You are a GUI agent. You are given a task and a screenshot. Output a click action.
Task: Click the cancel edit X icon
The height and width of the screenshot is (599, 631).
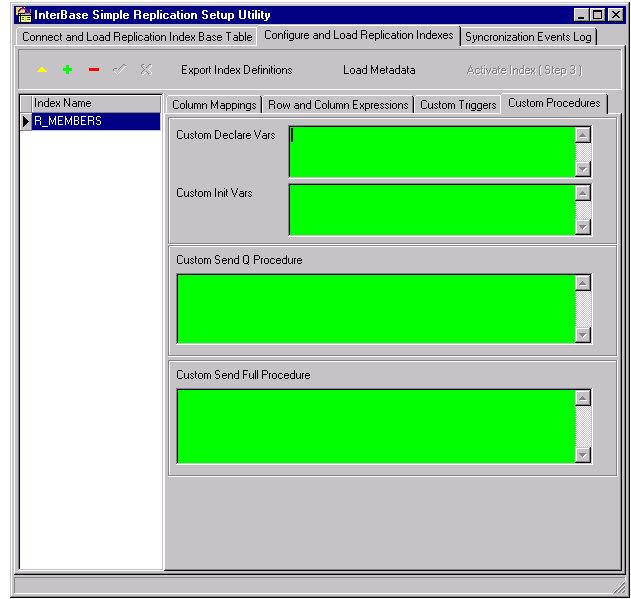(x=146, y=70)
